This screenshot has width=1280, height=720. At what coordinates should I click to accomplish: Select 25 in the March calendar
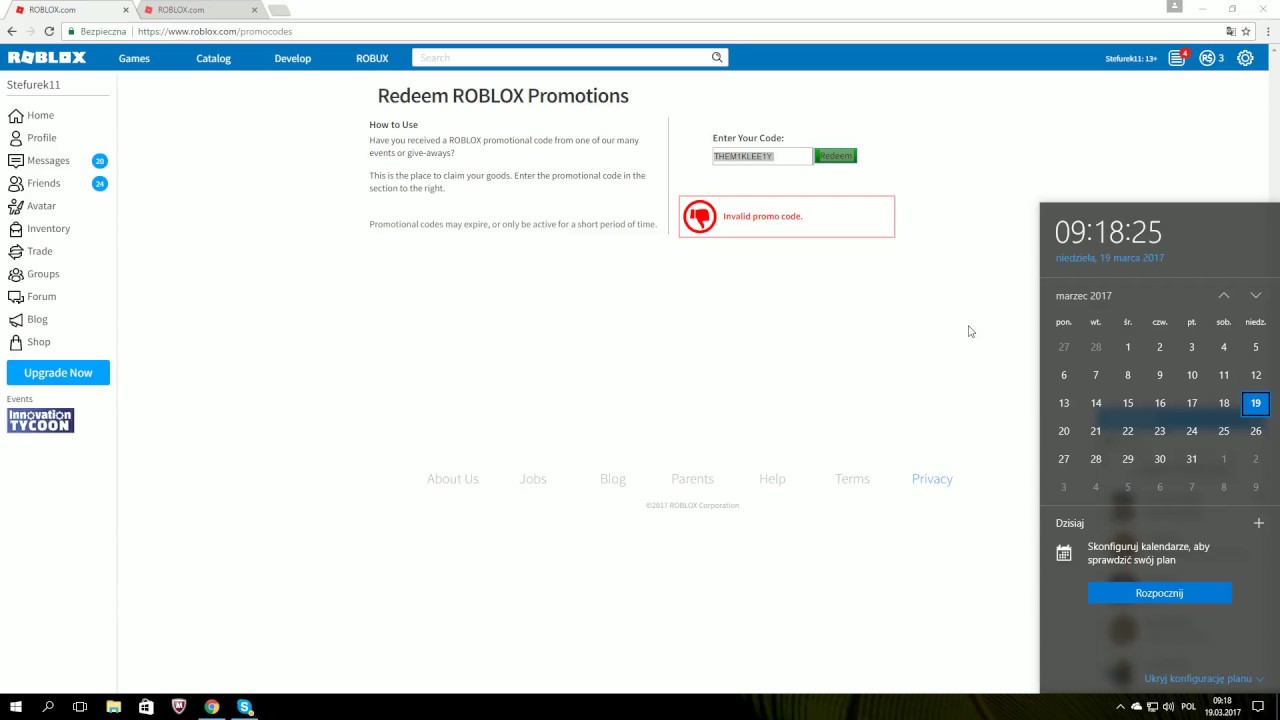coord(1224,431)
